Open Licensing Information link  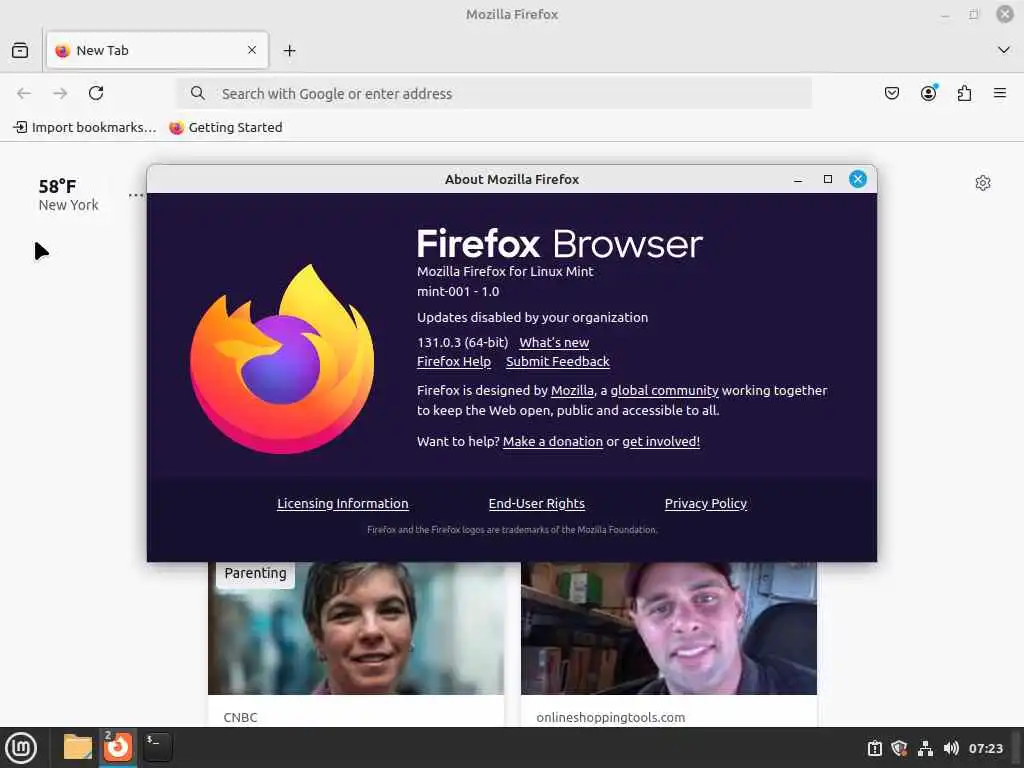[343, 504]
